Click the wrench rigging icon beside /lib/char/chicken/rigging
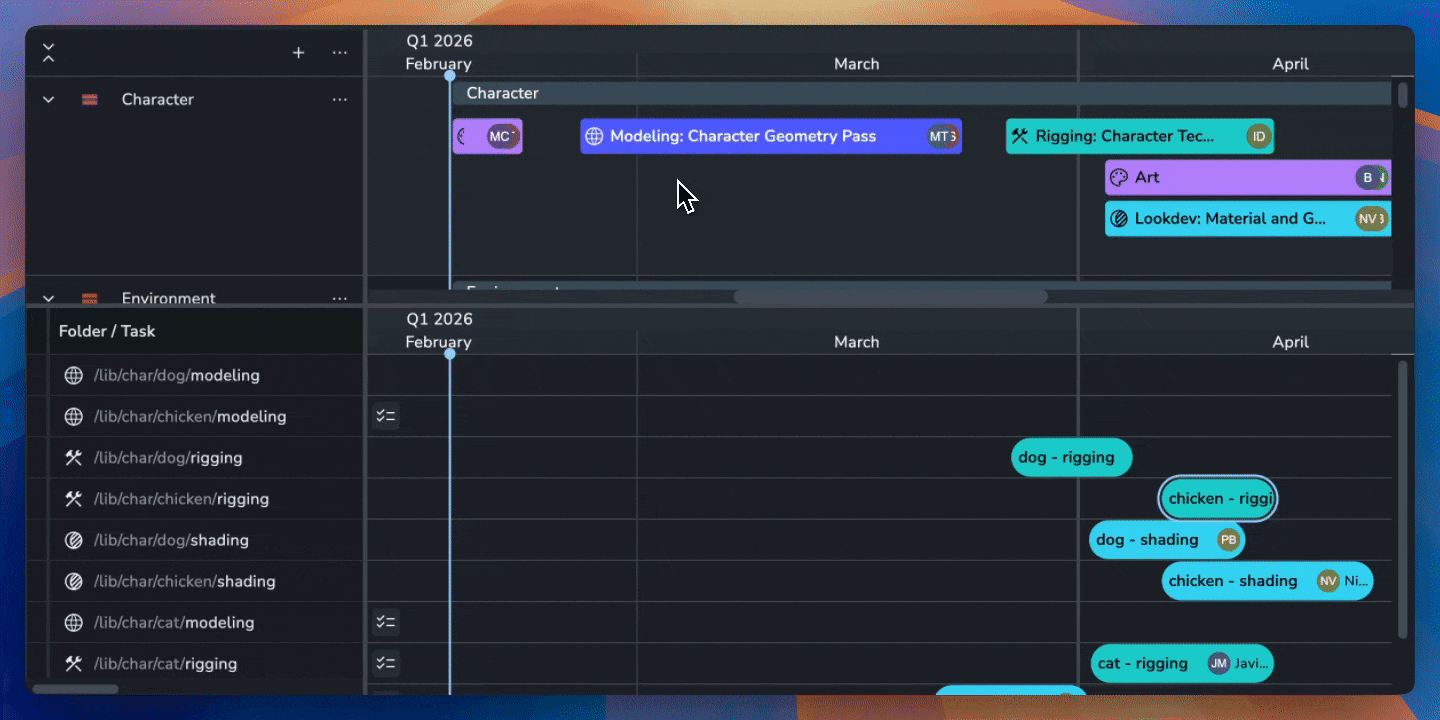This screenshot has height=720, width=1440. (74, 498)
